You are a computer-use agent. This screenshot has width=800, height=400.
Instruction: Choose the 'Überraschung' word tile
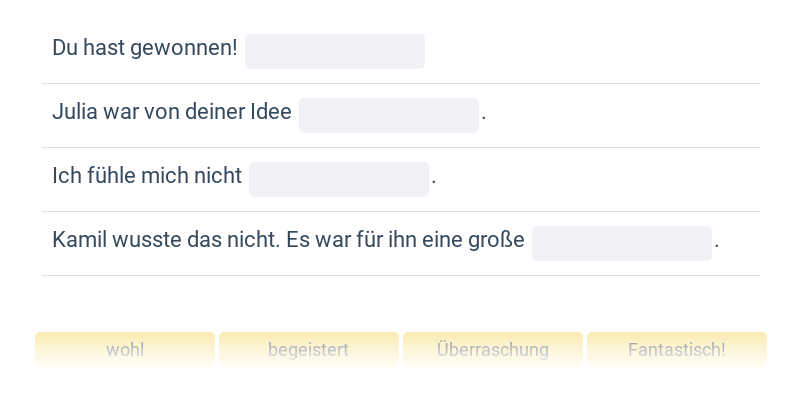[493, 350]
